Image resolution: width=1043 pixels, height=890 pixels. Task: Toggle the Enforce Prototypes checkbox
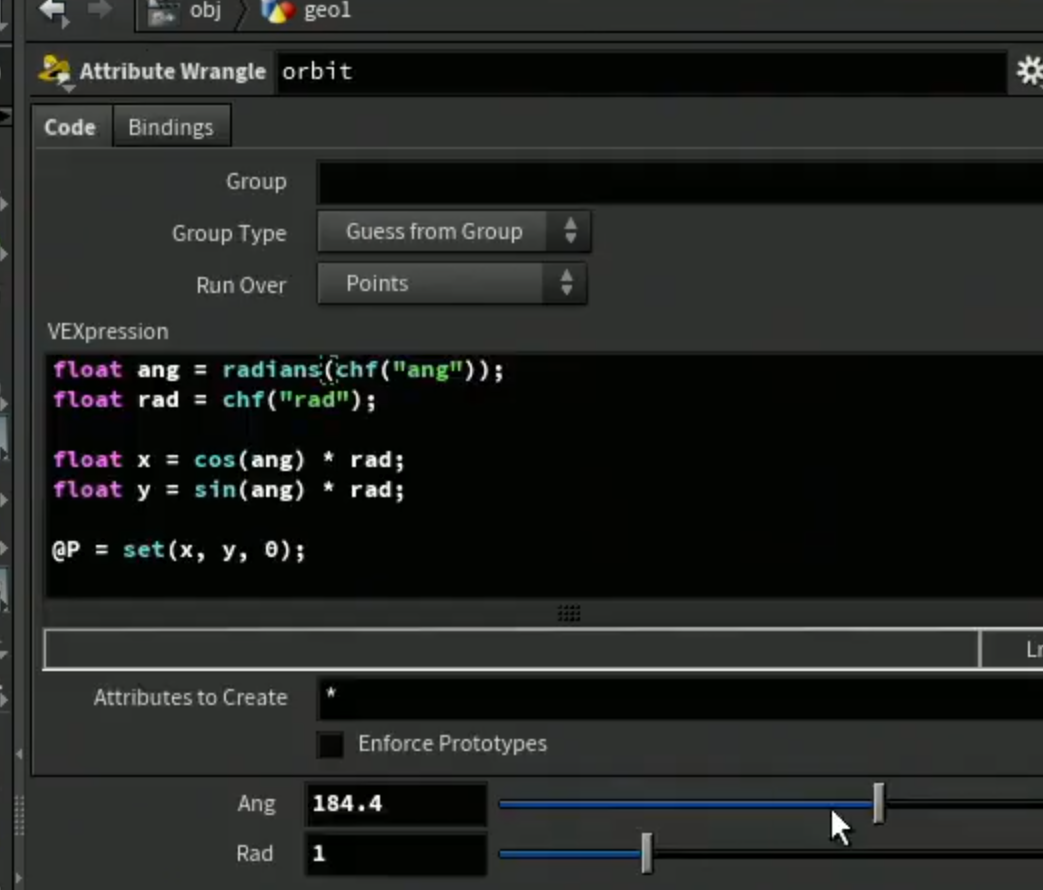330,744
